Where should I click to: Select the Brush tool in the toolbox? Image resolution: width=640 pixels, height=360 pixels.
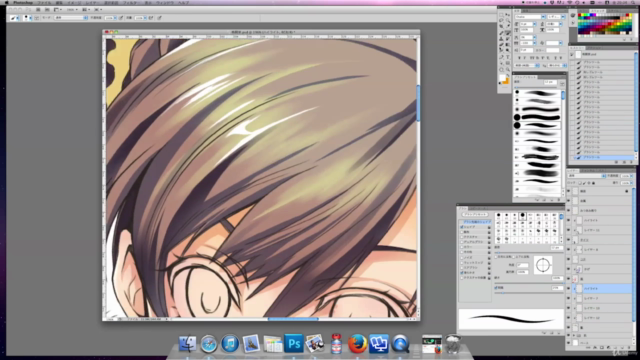(x=508, y=33)
